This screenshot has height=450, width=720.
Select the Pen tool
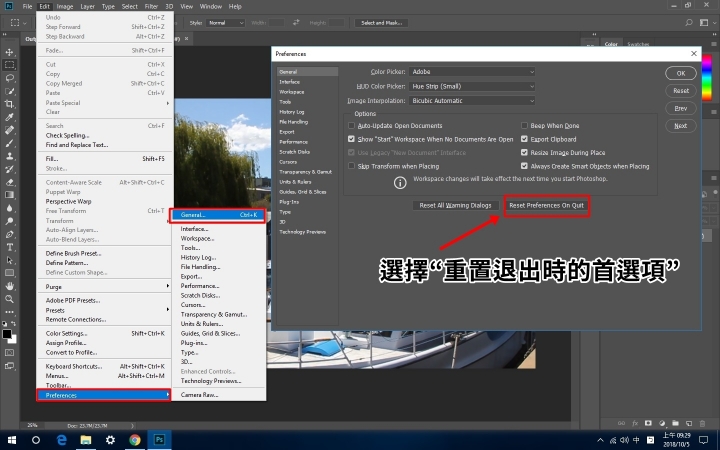9,234
